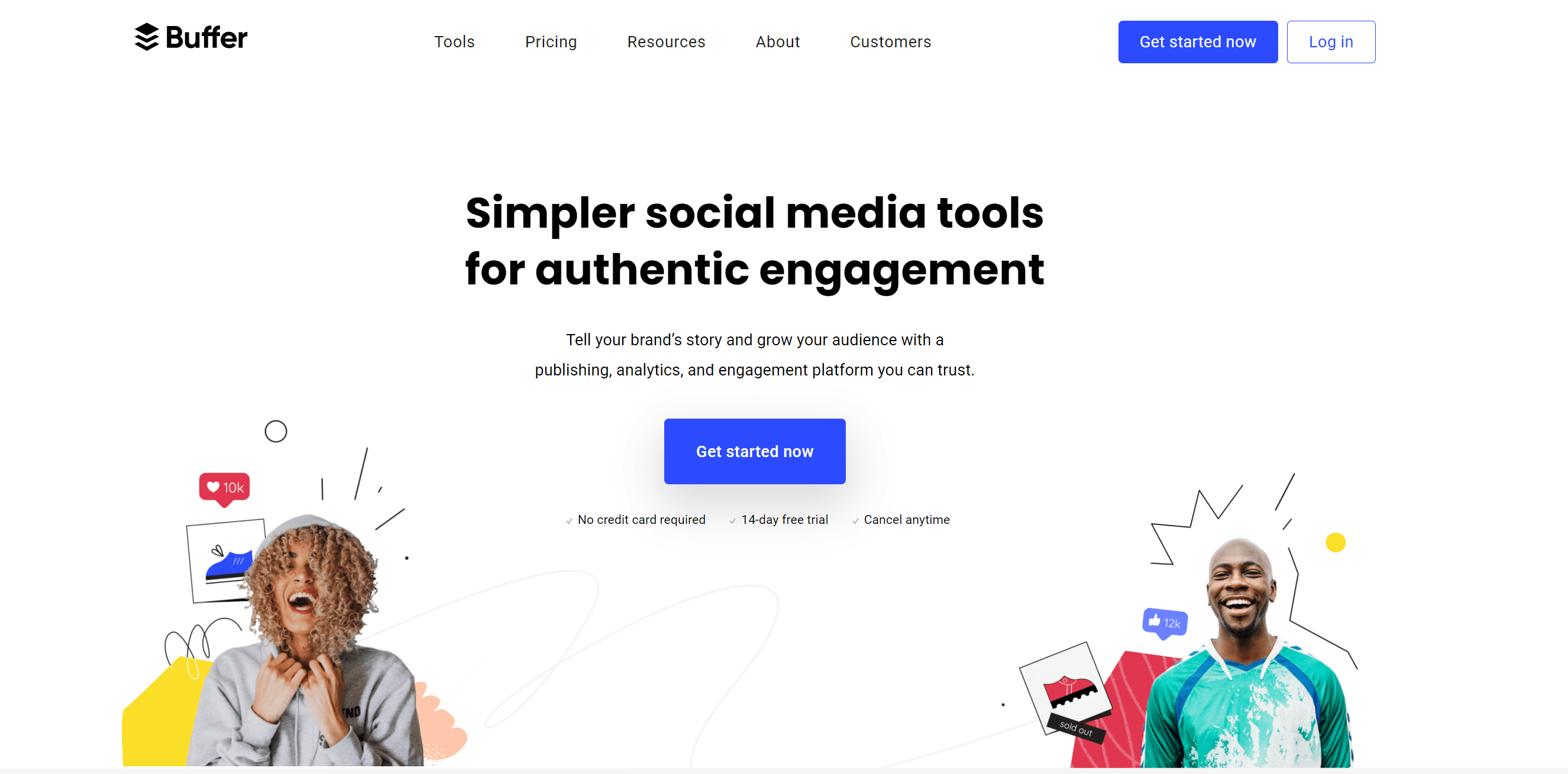Click the Get started now header CTA button
The width and height of the screenshot is (1568, 774).
point(1197,41)
